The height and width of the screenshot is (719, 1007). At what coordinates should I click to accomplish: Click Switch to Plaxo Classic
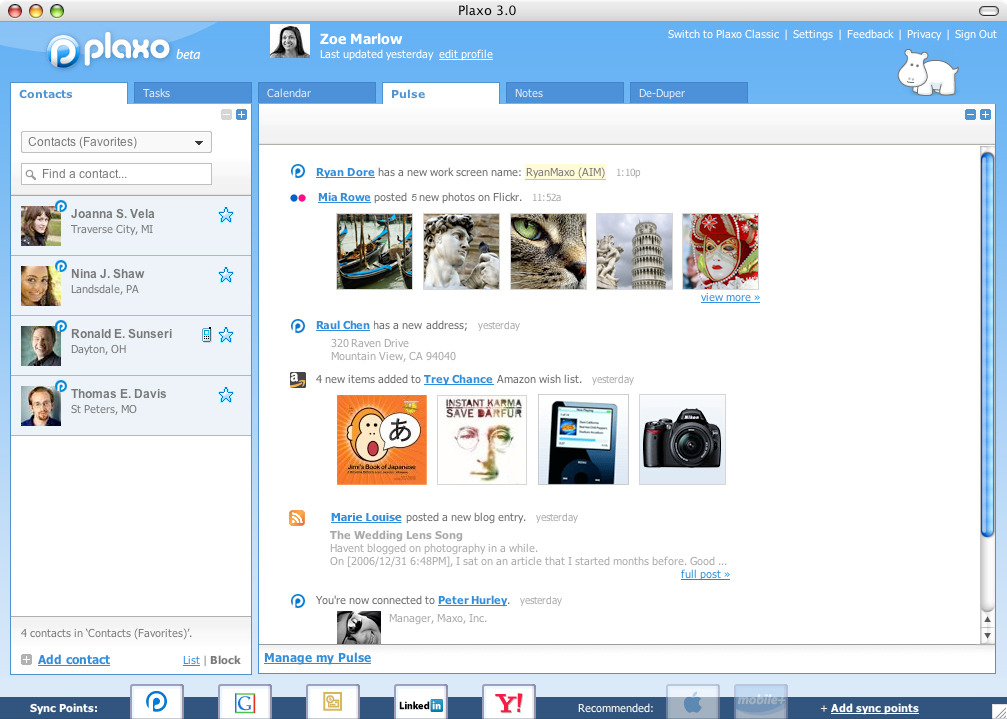723,35
